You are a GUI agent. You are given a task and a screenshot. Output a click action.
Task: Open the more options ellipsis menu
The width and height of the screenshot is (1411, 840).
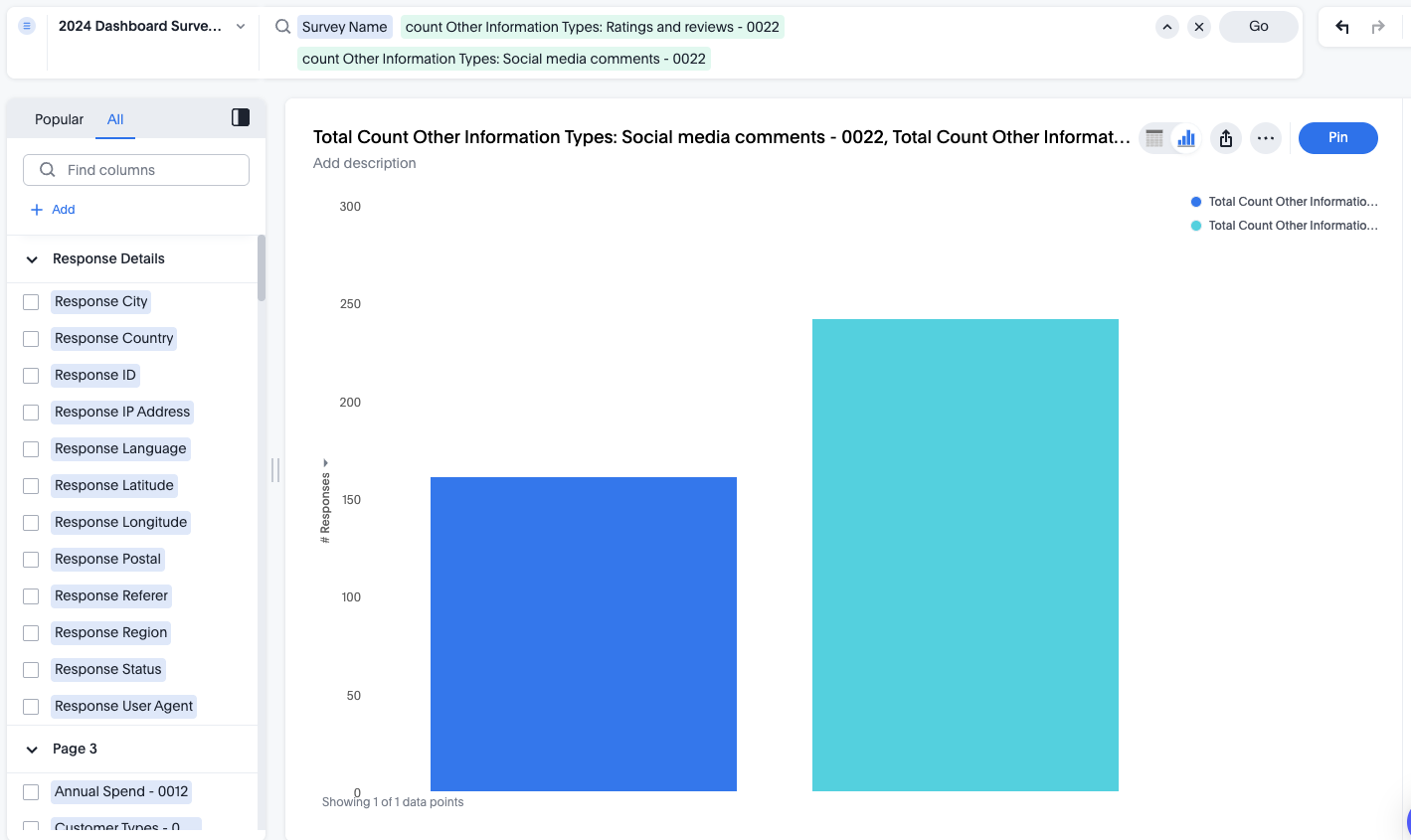click(1266, 138)
